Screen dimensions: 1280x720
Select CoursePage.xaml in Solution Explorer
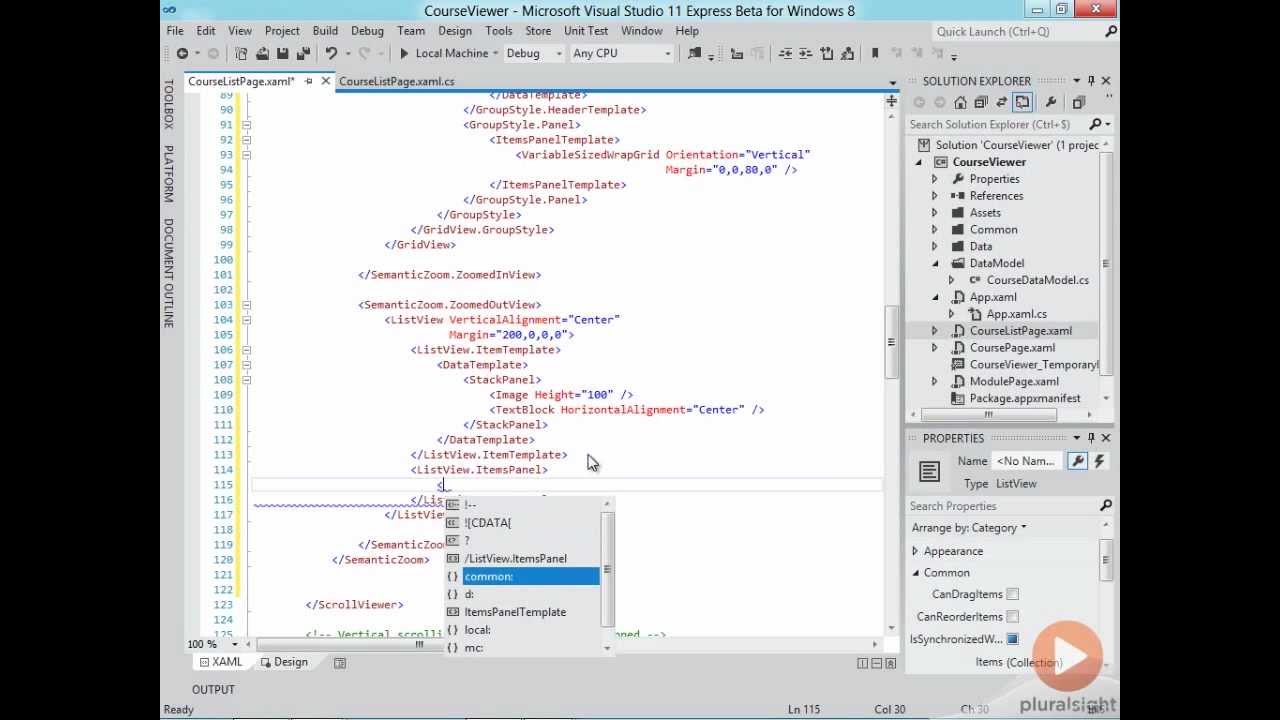tap(1012, 347)
